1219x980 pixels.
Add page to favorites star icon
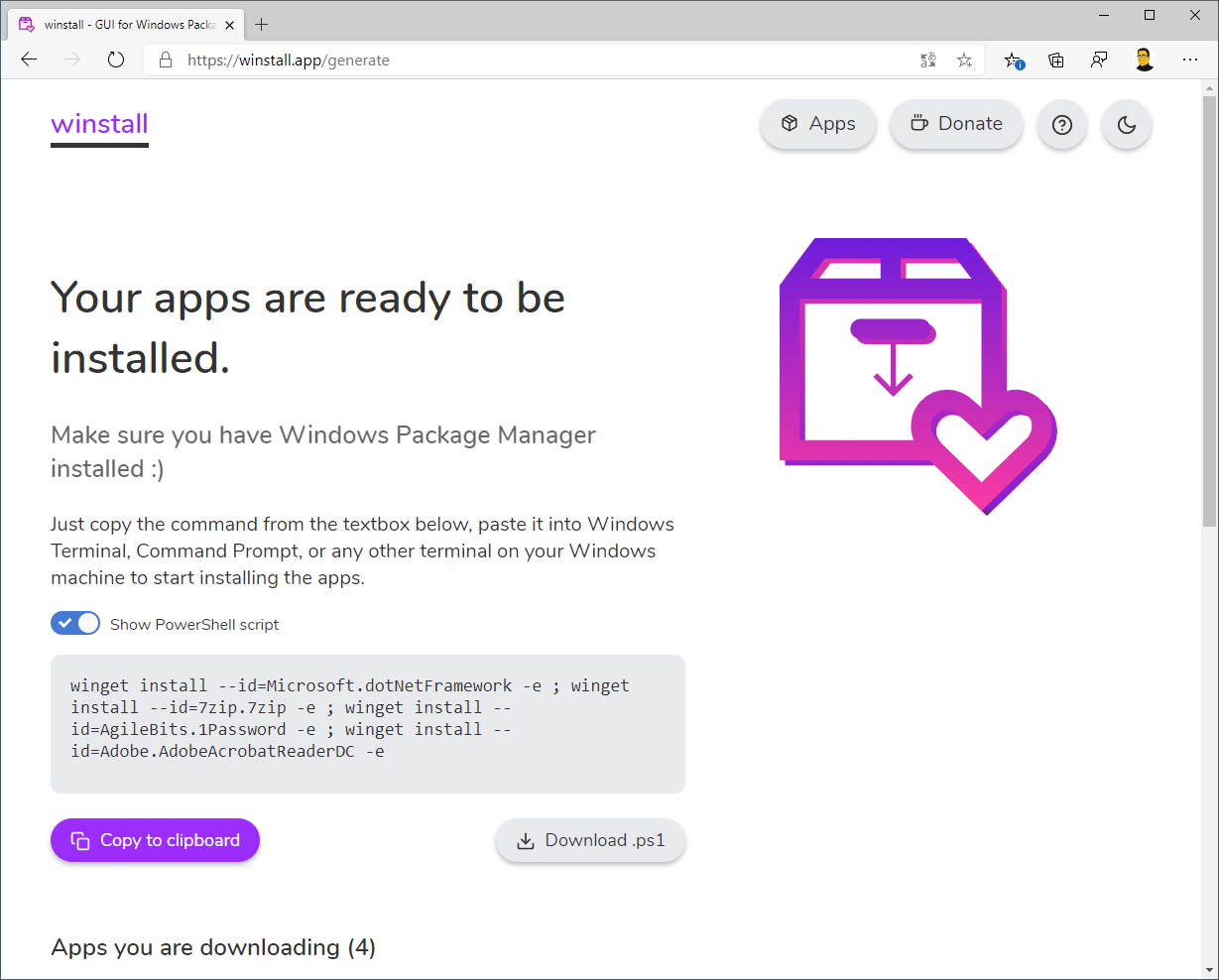(964, 61)
